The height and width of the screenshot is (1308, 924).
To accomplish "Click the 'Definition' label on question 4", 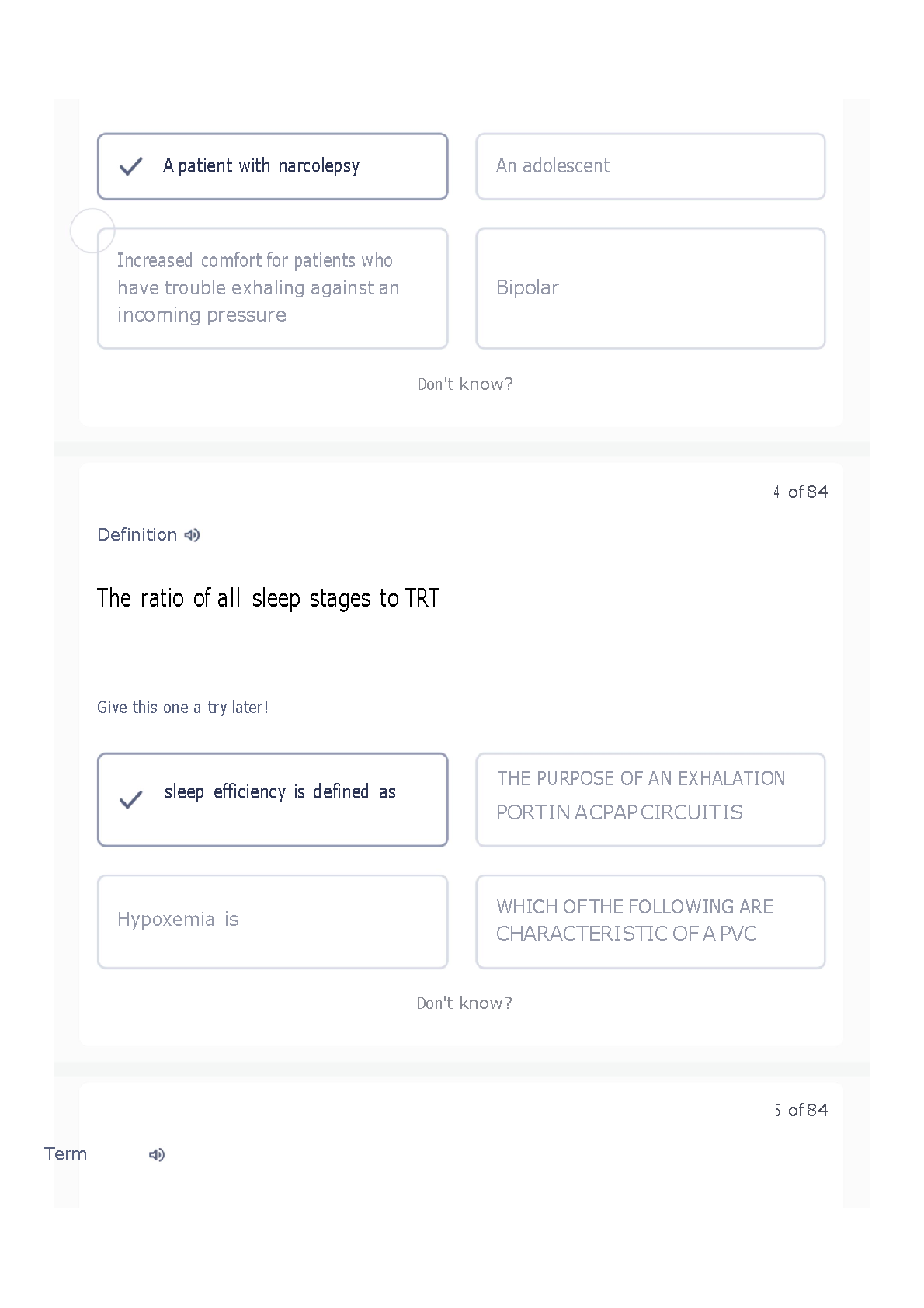I will pyautogui.click(x=137, y=534).
